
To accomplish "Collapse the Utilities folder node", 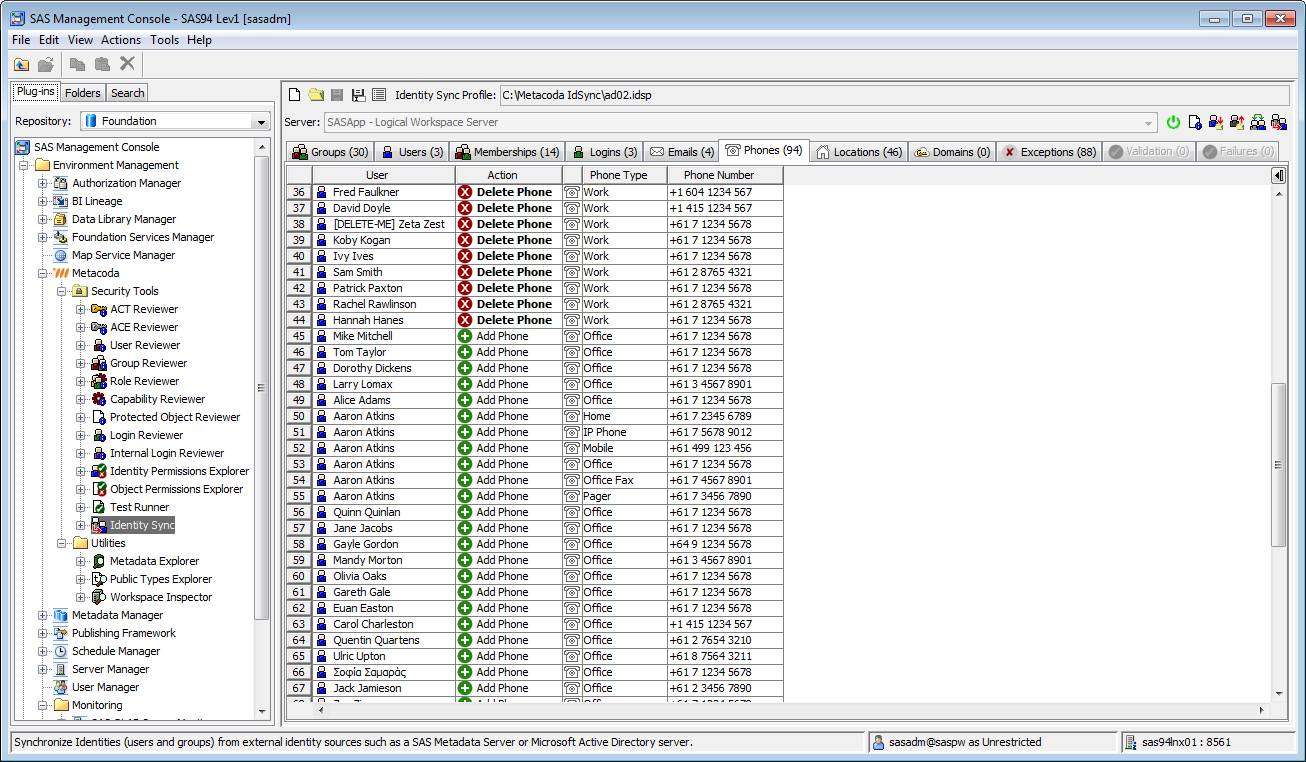I will 61,543.
